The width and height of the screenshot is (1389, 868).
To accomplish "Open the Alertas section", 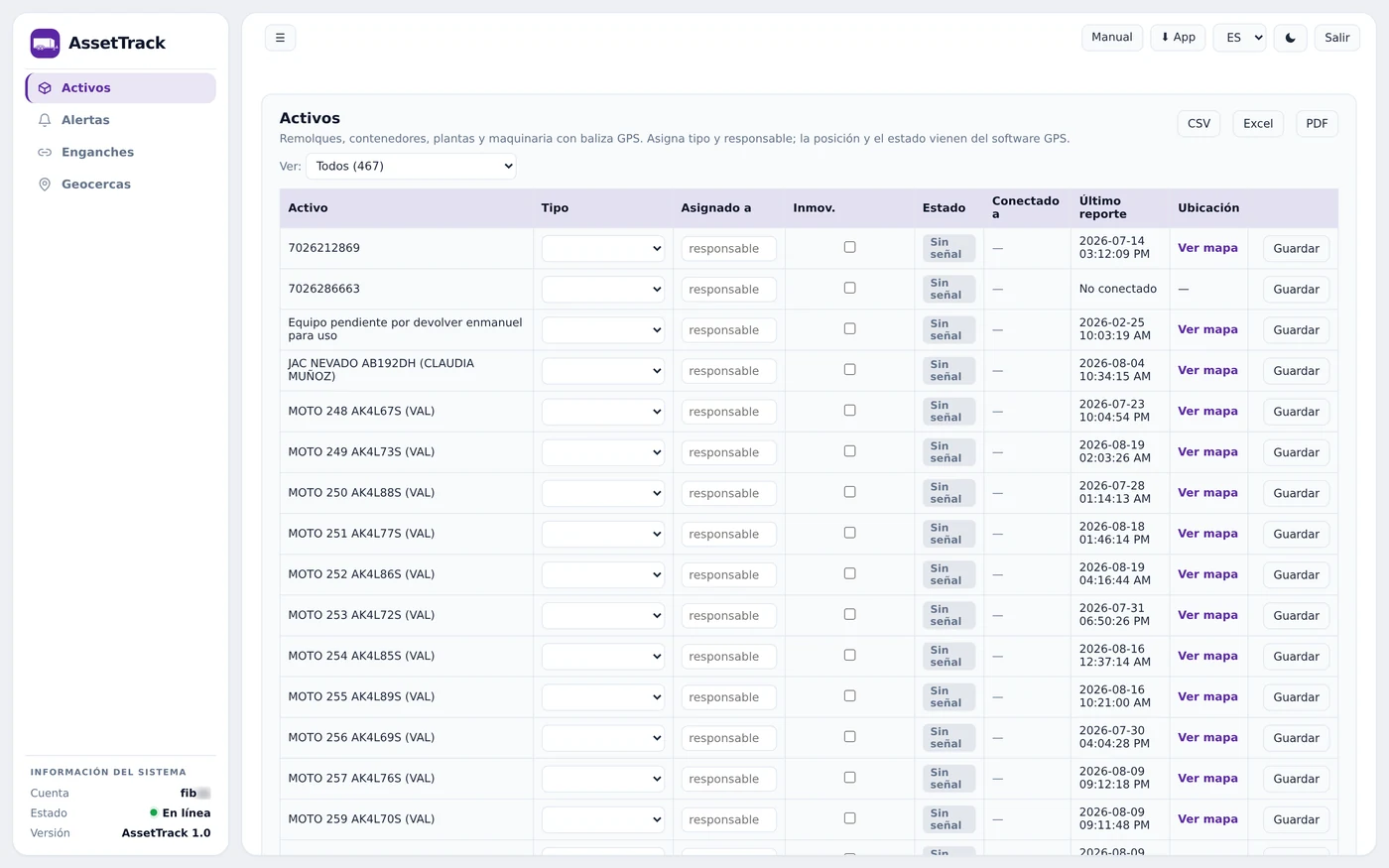I will tap(120, 120).
